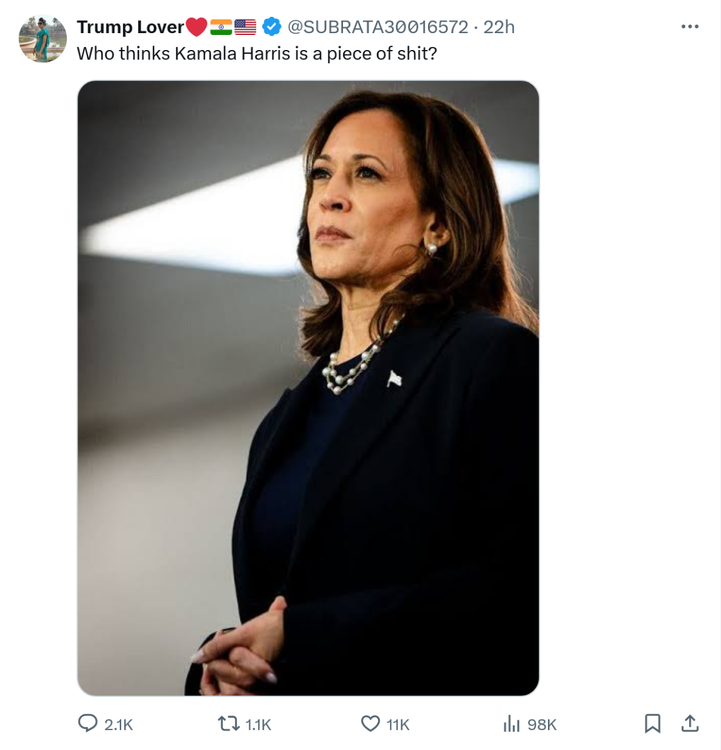Click the 2.1K replies count
This screenshot has width=721, height=750.
coord(119,724)
